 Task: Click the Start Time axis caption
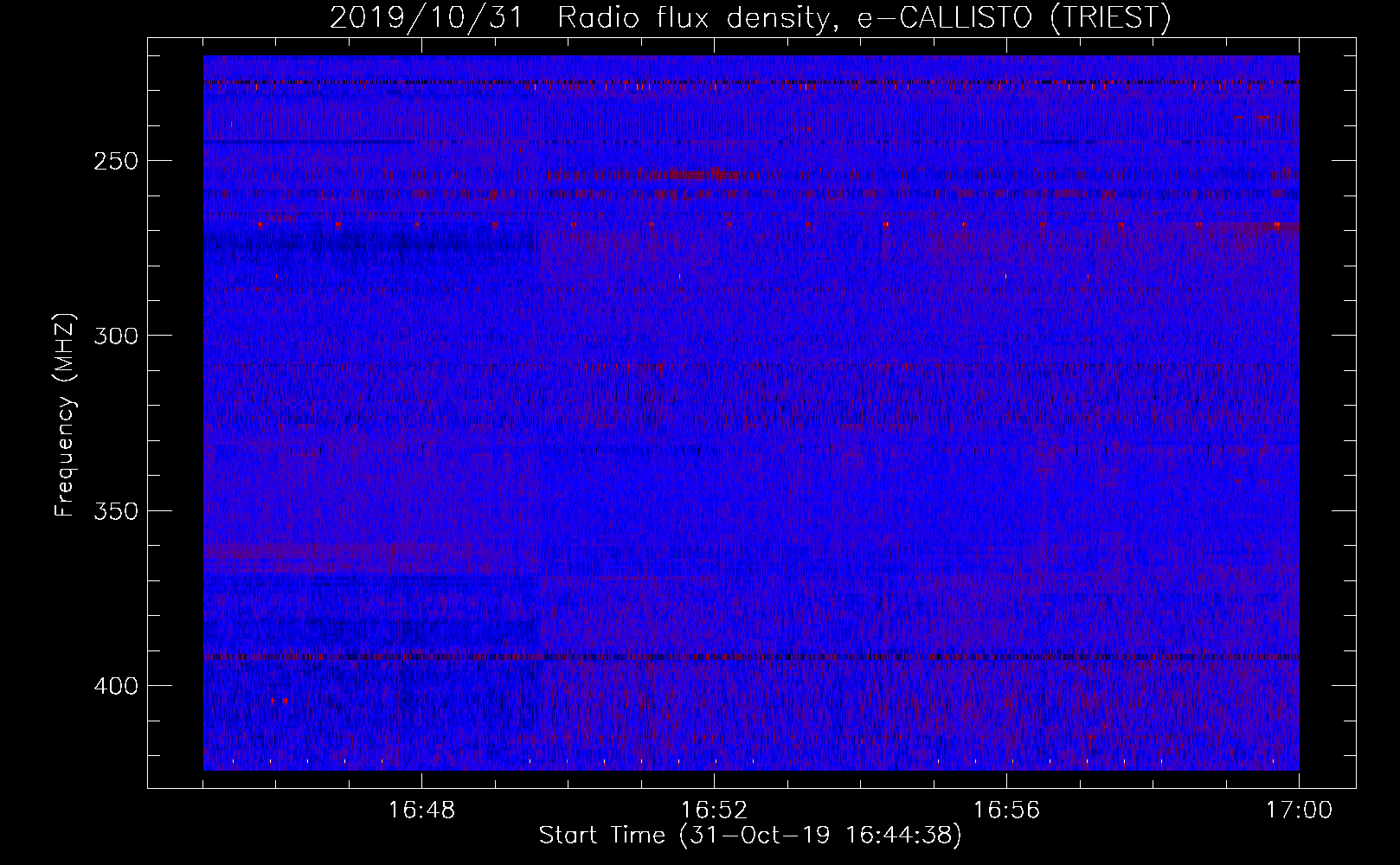[750, 836]
